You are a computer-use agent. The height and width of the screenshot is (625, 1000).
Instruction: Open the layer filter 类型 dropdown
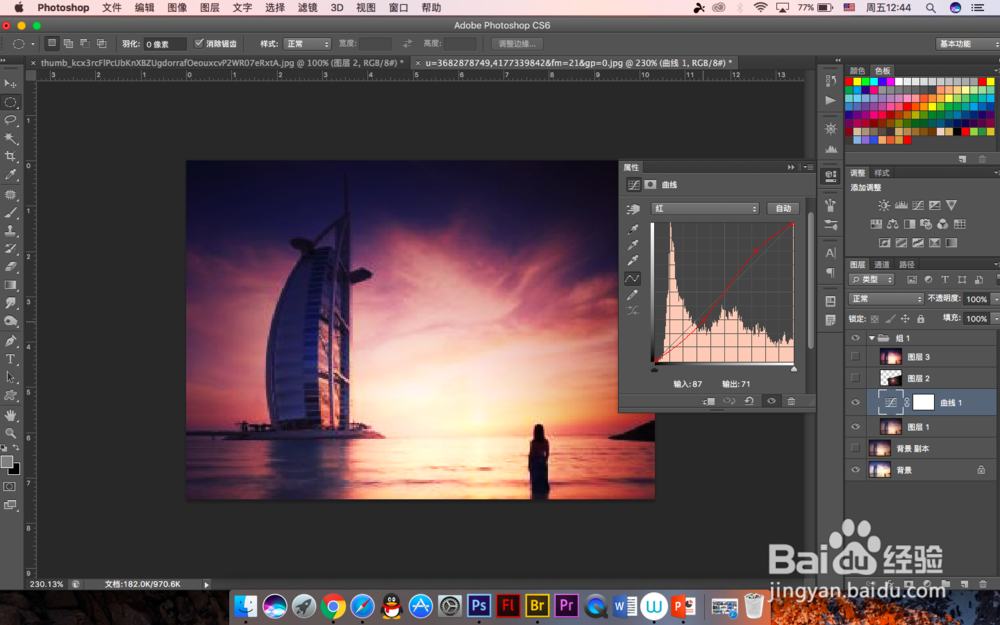coord(872,279)
